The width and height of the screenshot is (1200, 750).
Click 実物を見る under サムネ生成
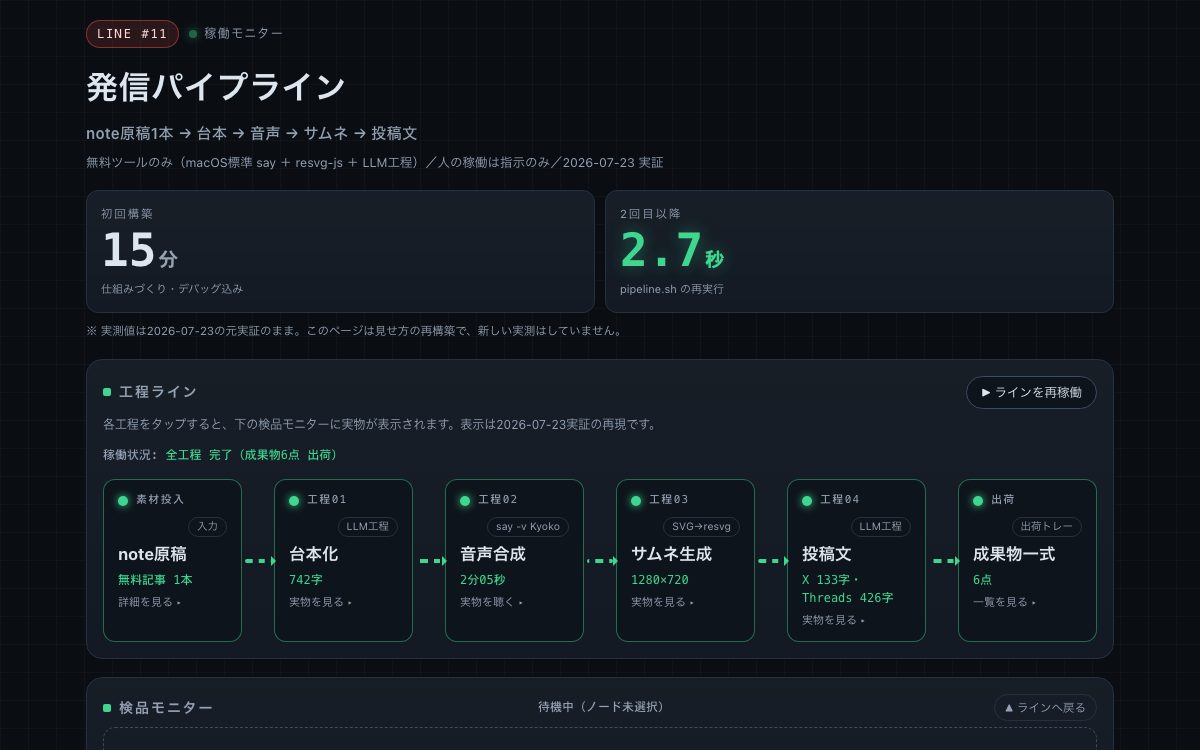coord(663,602)
